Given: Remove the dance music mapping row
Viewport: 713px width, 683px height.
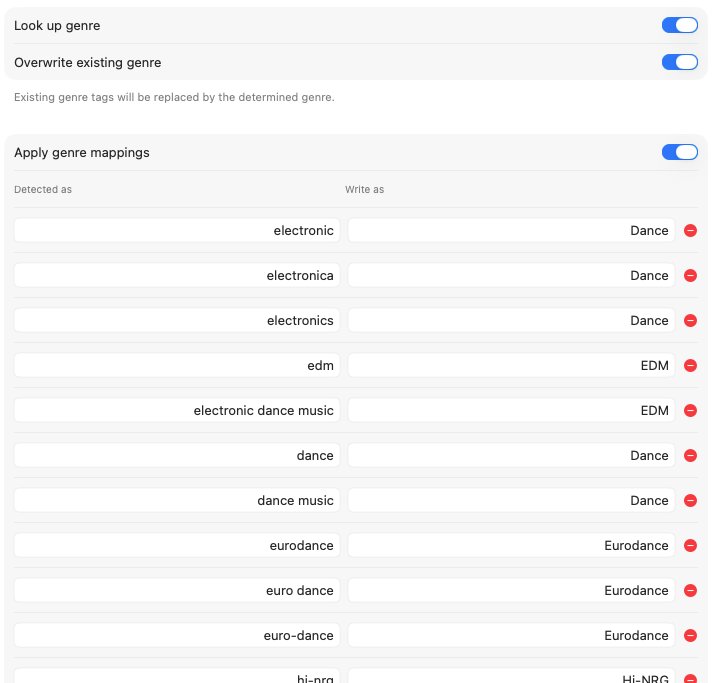Looking at the screenshot, I should click(x=690, y=501).
